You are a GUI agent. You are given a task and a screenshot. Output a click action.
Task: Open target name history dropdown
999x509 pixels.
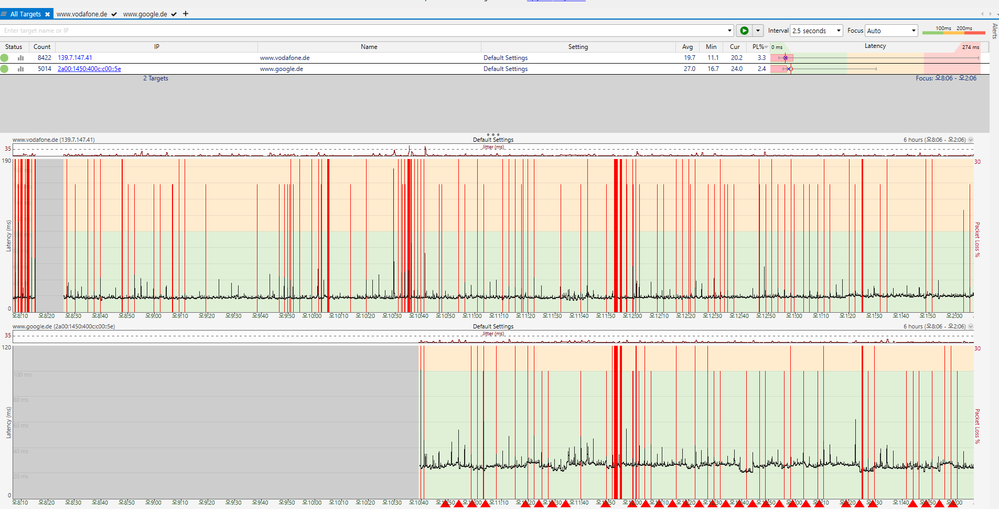click(x=730, y=31)
